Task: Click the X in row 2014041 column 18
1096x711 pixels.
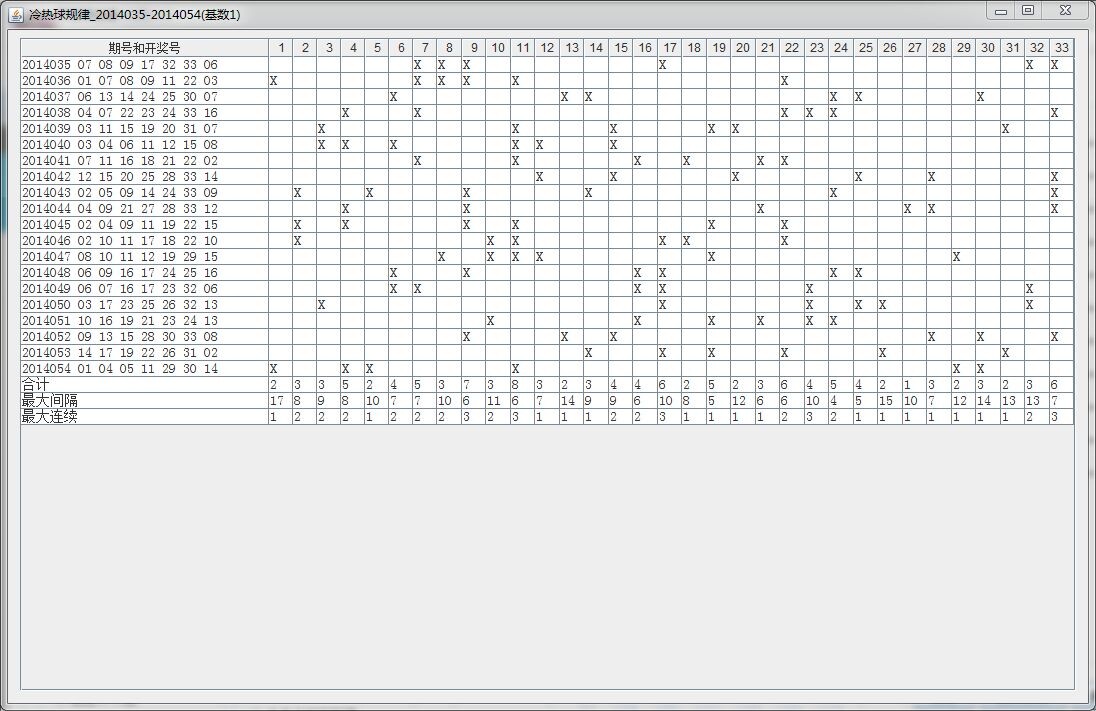Action: click(x=686, y=161)
